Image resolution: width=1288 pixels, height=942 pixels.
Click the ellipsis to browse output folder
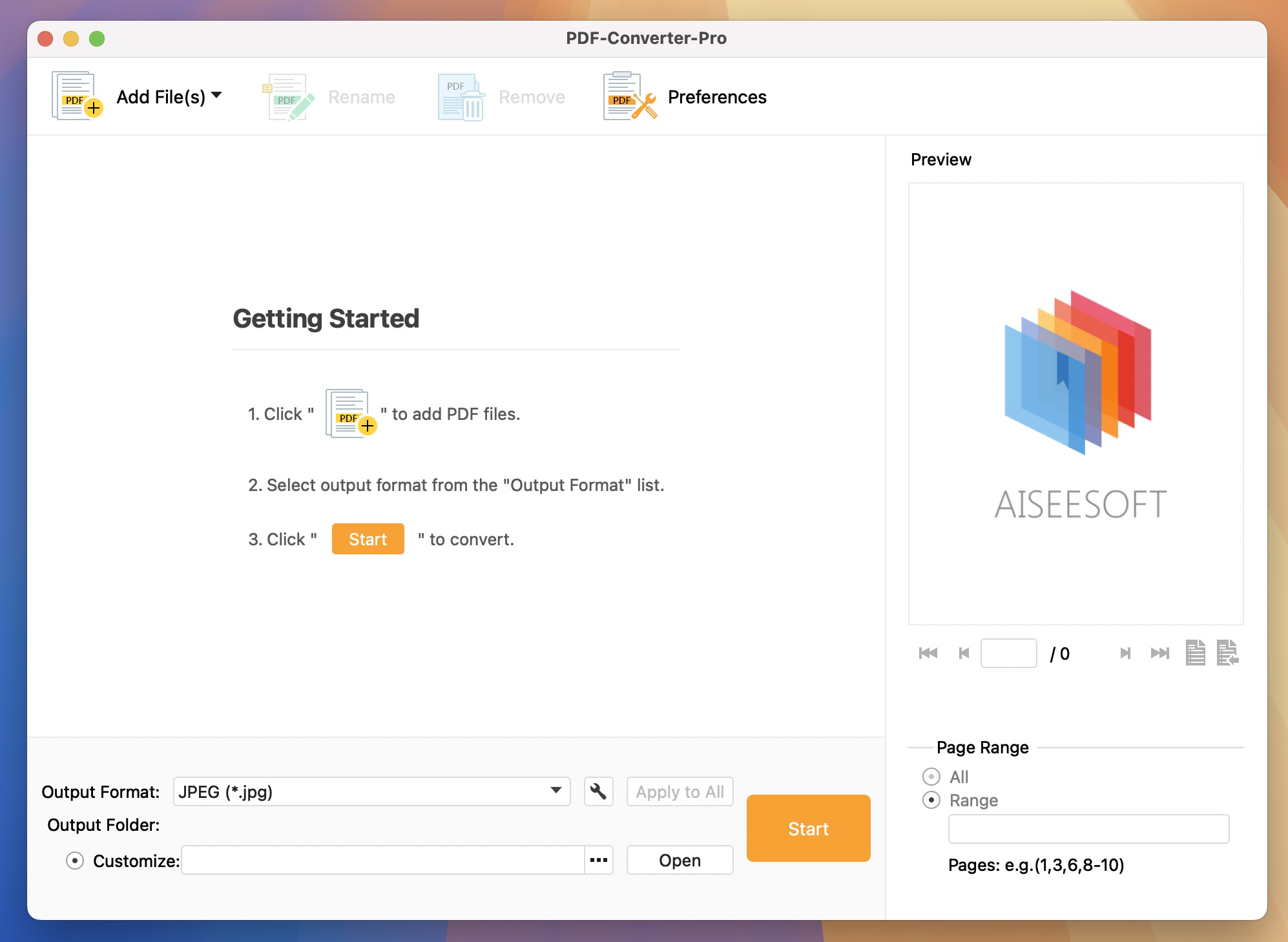pos(598,860)
